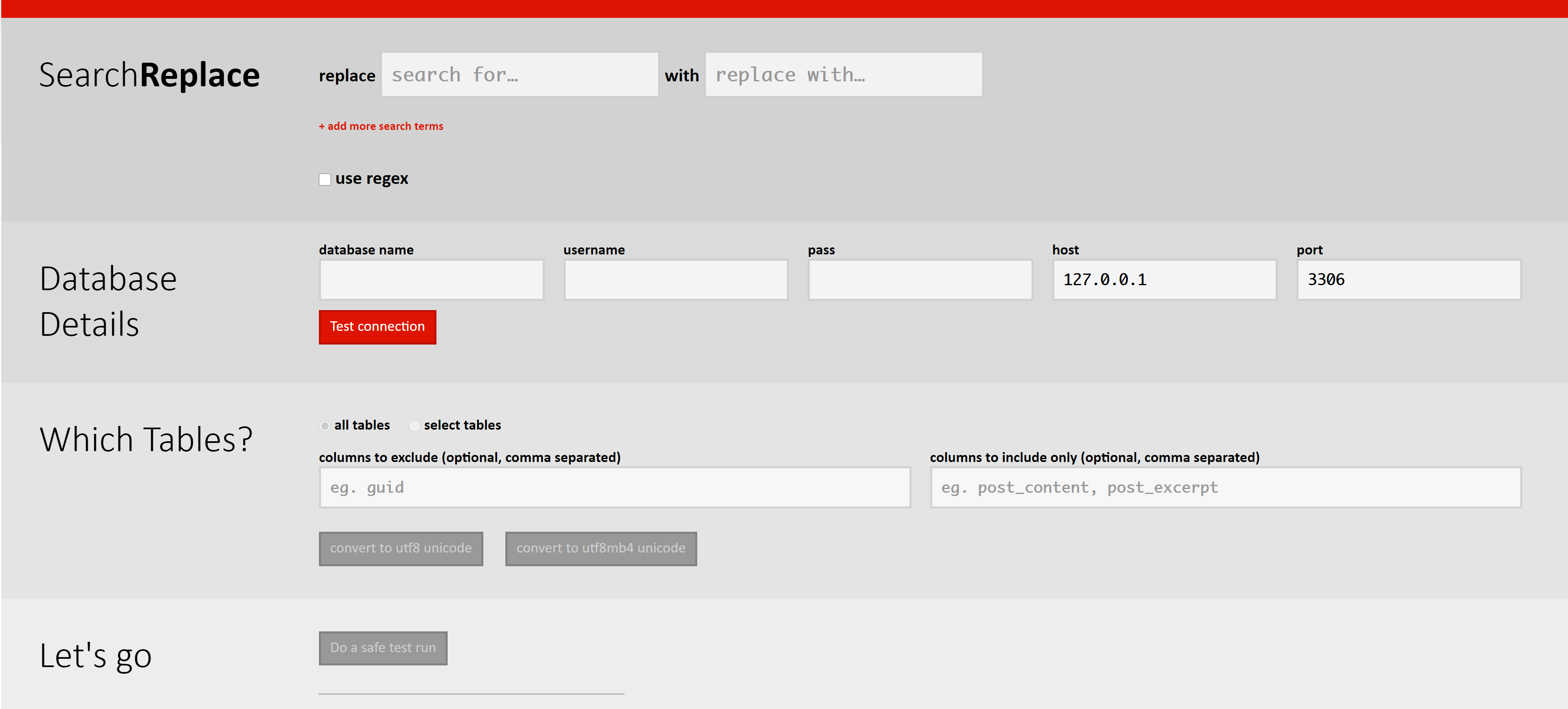Viewport: 1568px width, 709px height.
Task: Select the 'all tables' radio button
Action: [x=325, y=426]
